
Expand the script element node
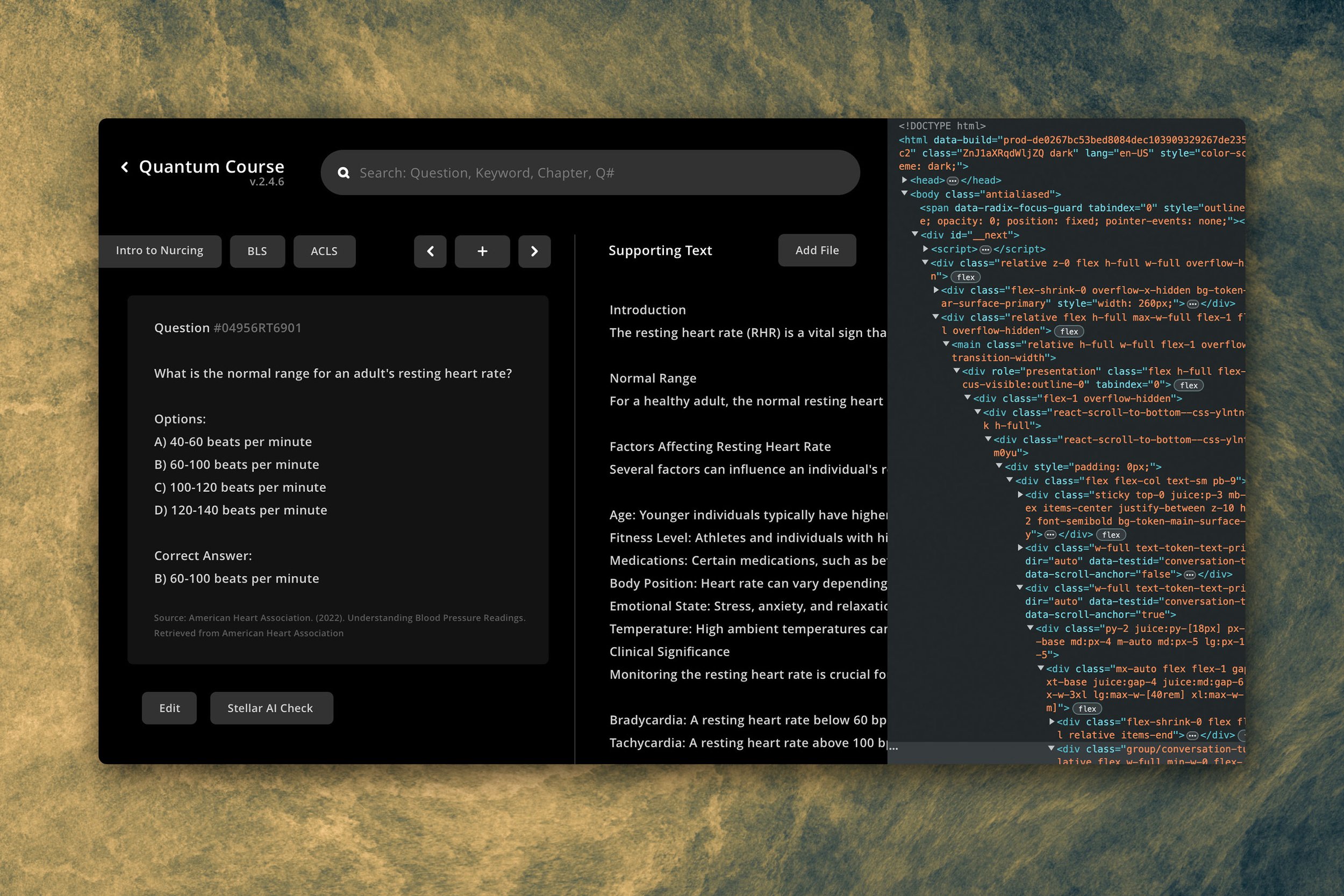point(925,248)
